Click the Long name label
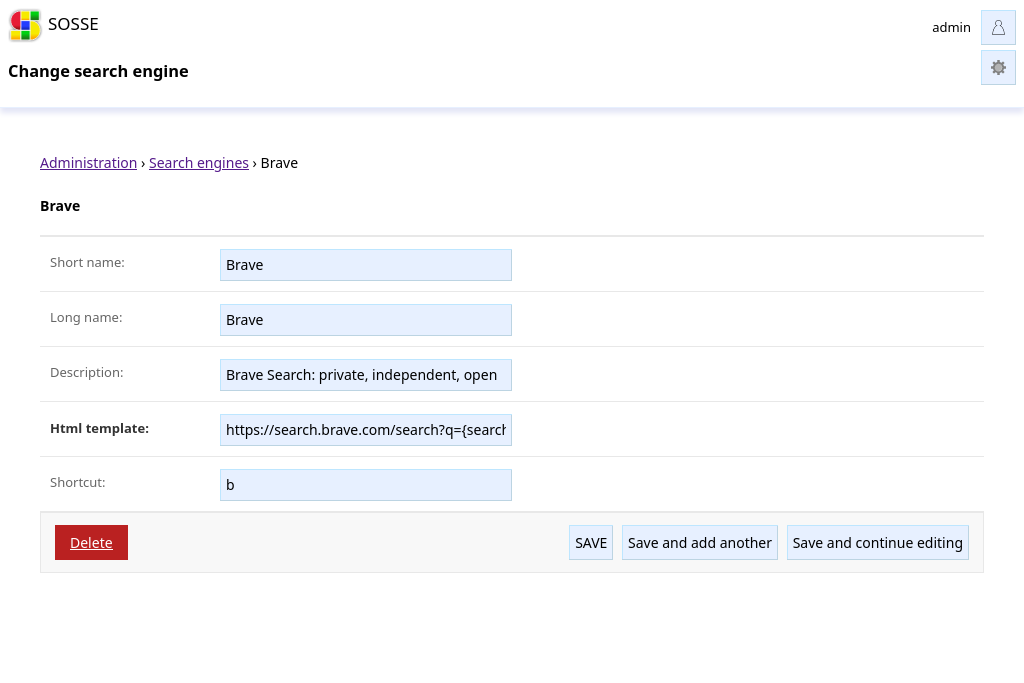Screen dimensions: 1024x683 click(x=86, y=317)
